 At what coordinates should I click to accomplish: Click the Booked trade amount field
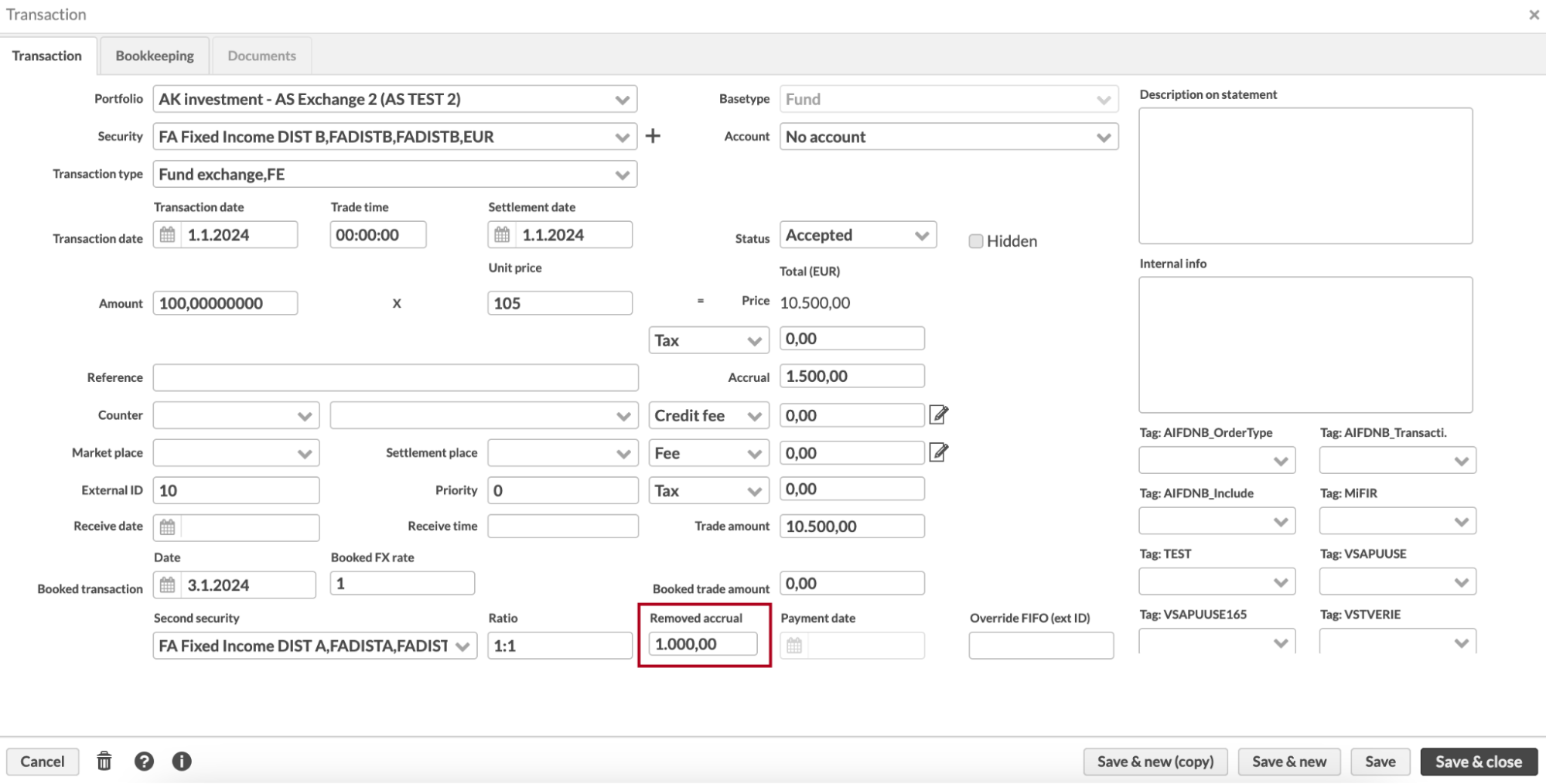[x=851, y=583]
